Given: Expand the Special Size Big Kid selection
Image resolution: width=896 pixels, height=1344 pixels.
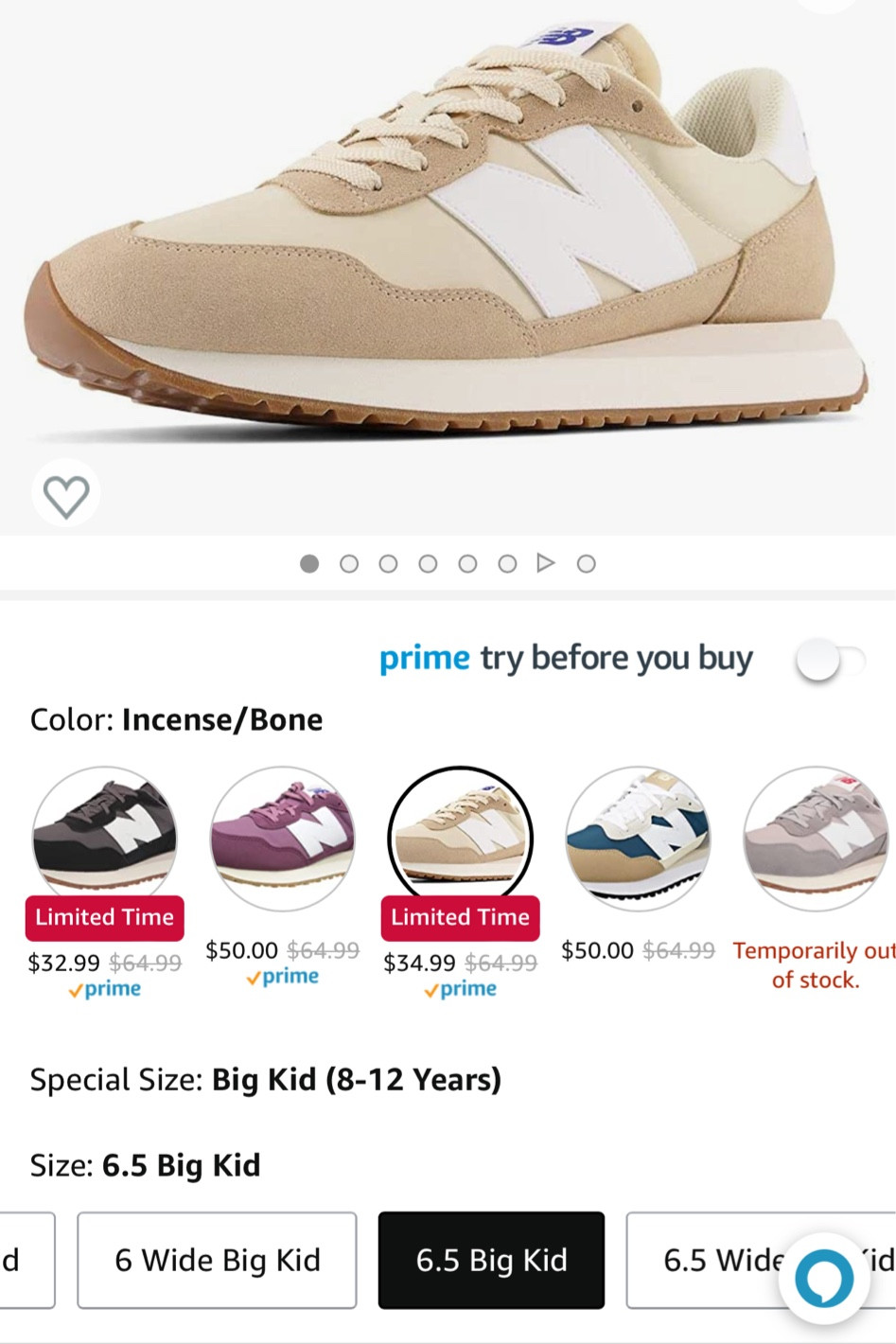Looking at the screenshot, I should click(263, 1079).
